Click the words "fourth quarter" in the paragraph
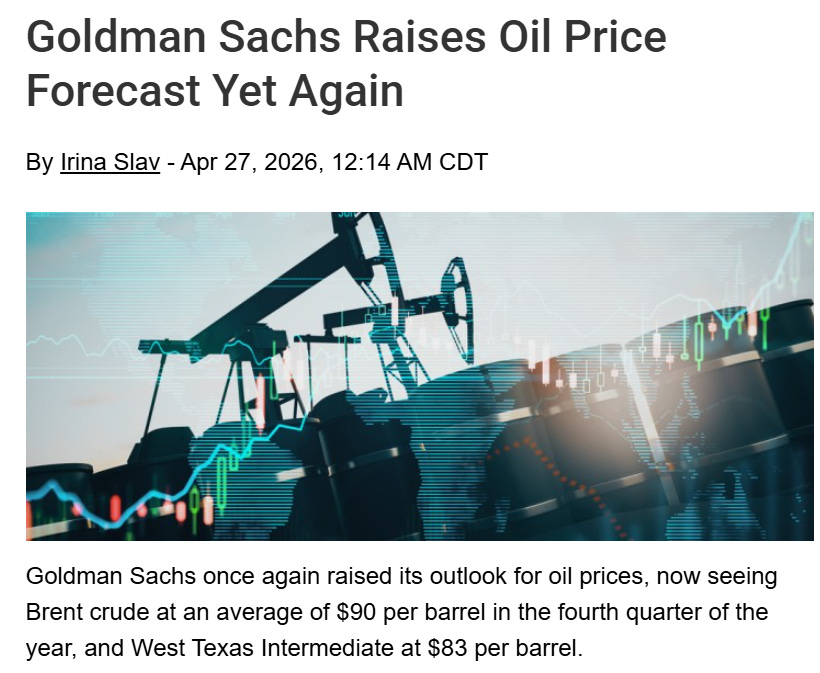820x673 pixels. pyautogui.click(x=625, y=612)
